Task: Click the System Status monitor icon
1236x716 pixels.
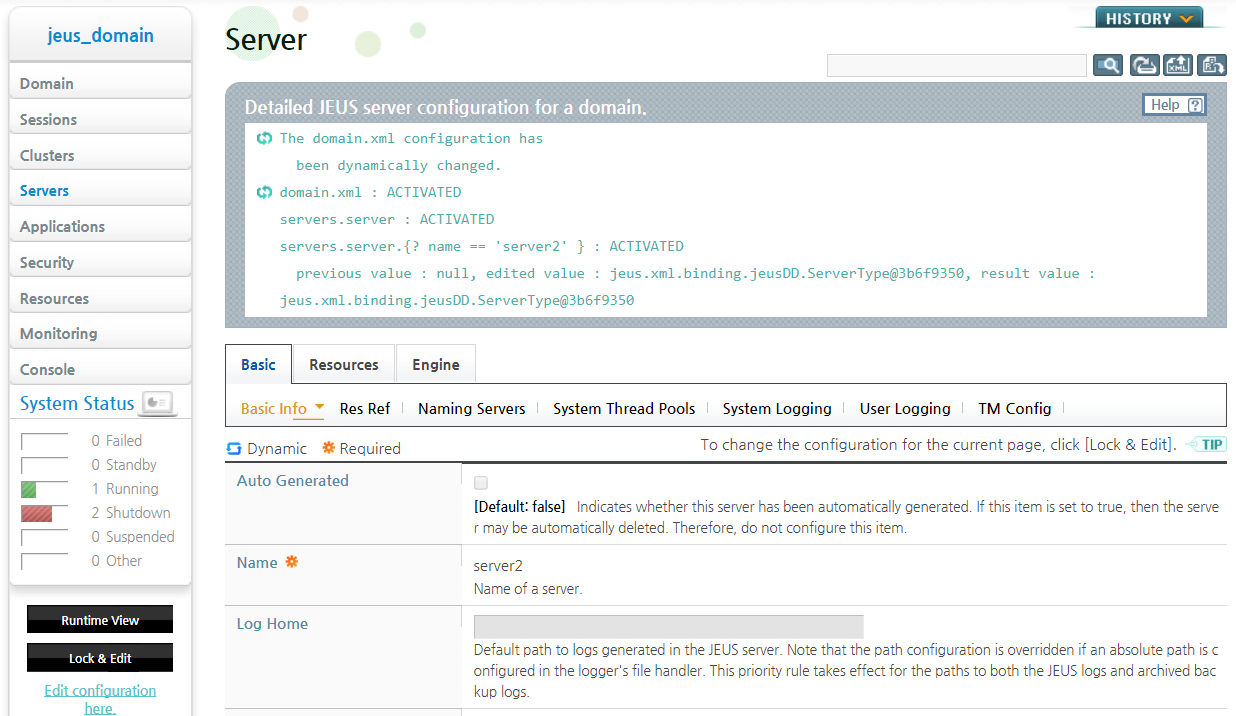Action: 158,403
